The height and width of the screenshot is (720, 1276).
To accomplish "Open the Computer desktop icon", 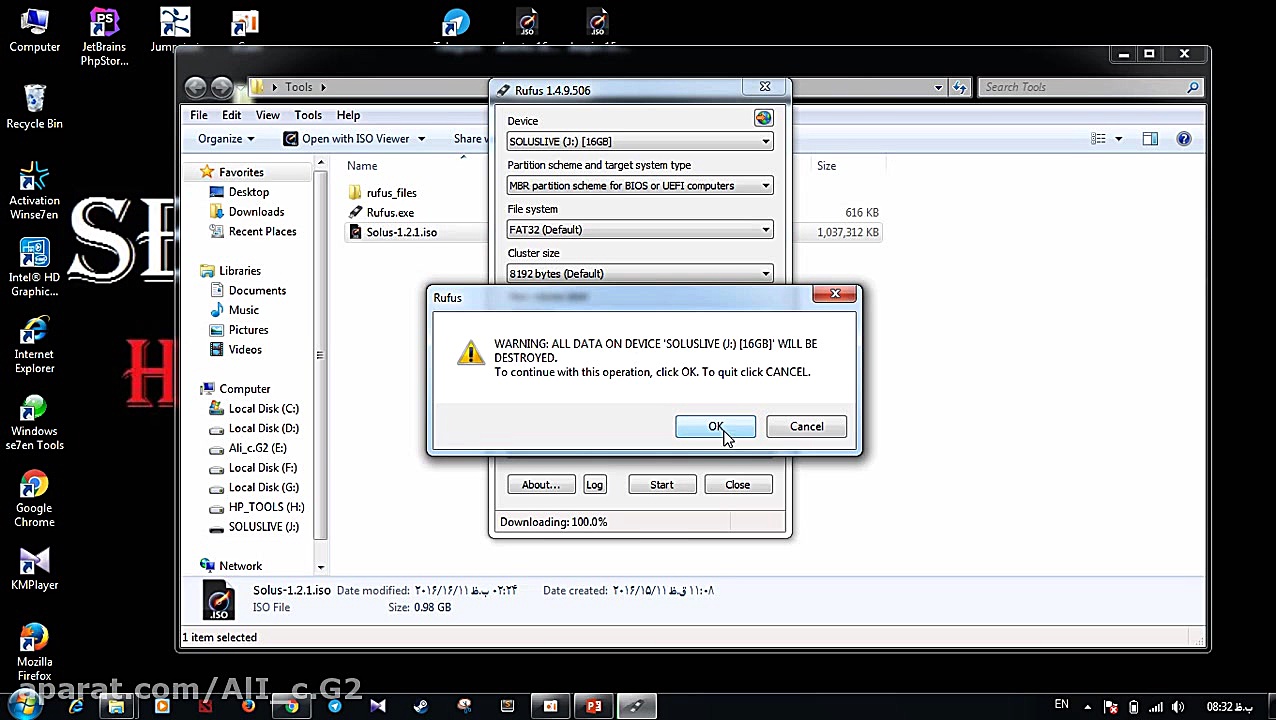I will (x=34, y=30).
